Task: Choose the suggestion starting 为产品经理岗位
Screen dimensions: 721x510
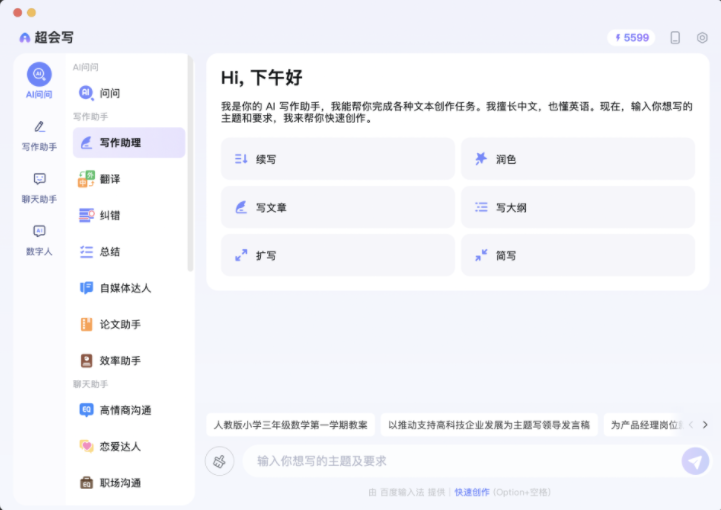Action: (646, 425)
